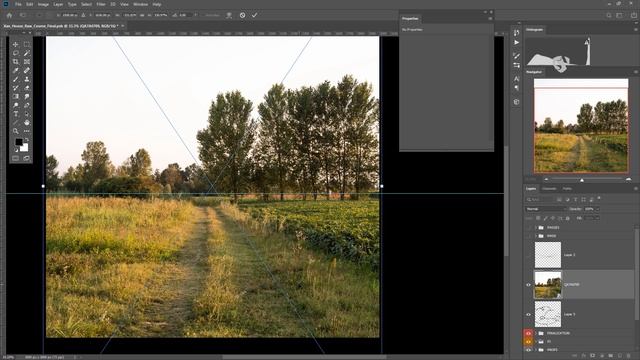Open the Layers panel flyout menu
The width and height of the screenshot is (640, 360).
point(636,189)
